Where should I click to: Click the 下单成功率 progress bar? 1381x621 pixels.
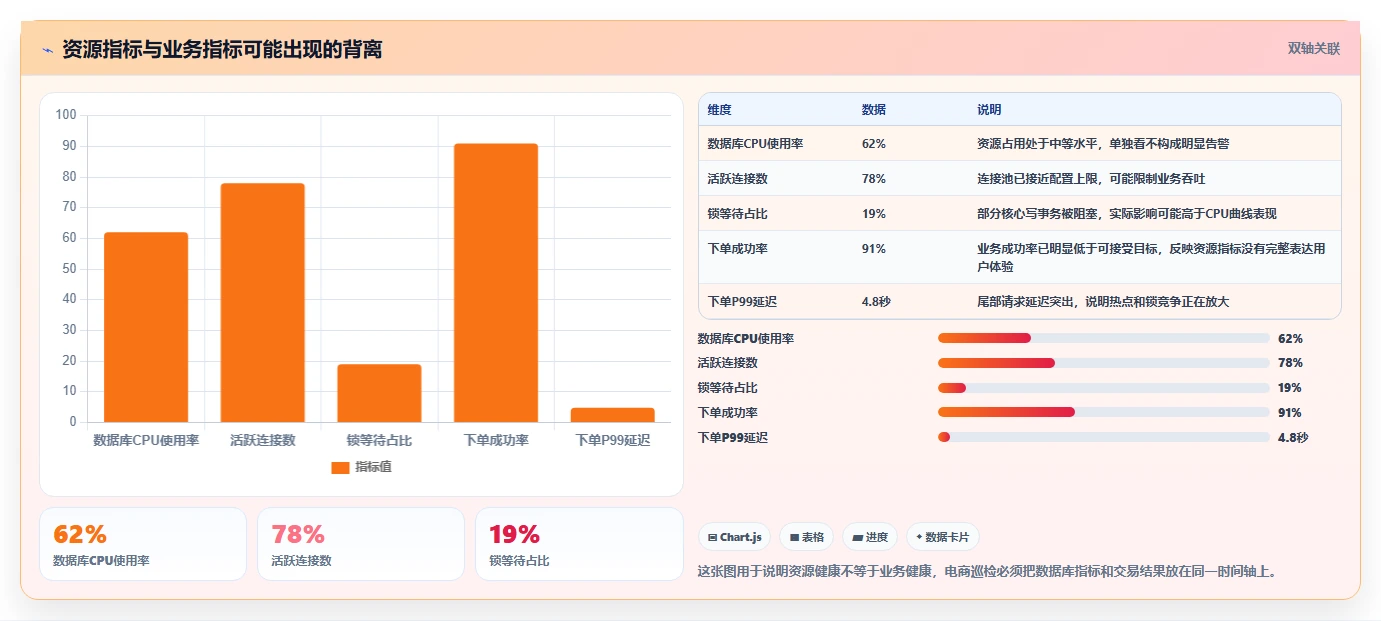[x=1103, y=412]
